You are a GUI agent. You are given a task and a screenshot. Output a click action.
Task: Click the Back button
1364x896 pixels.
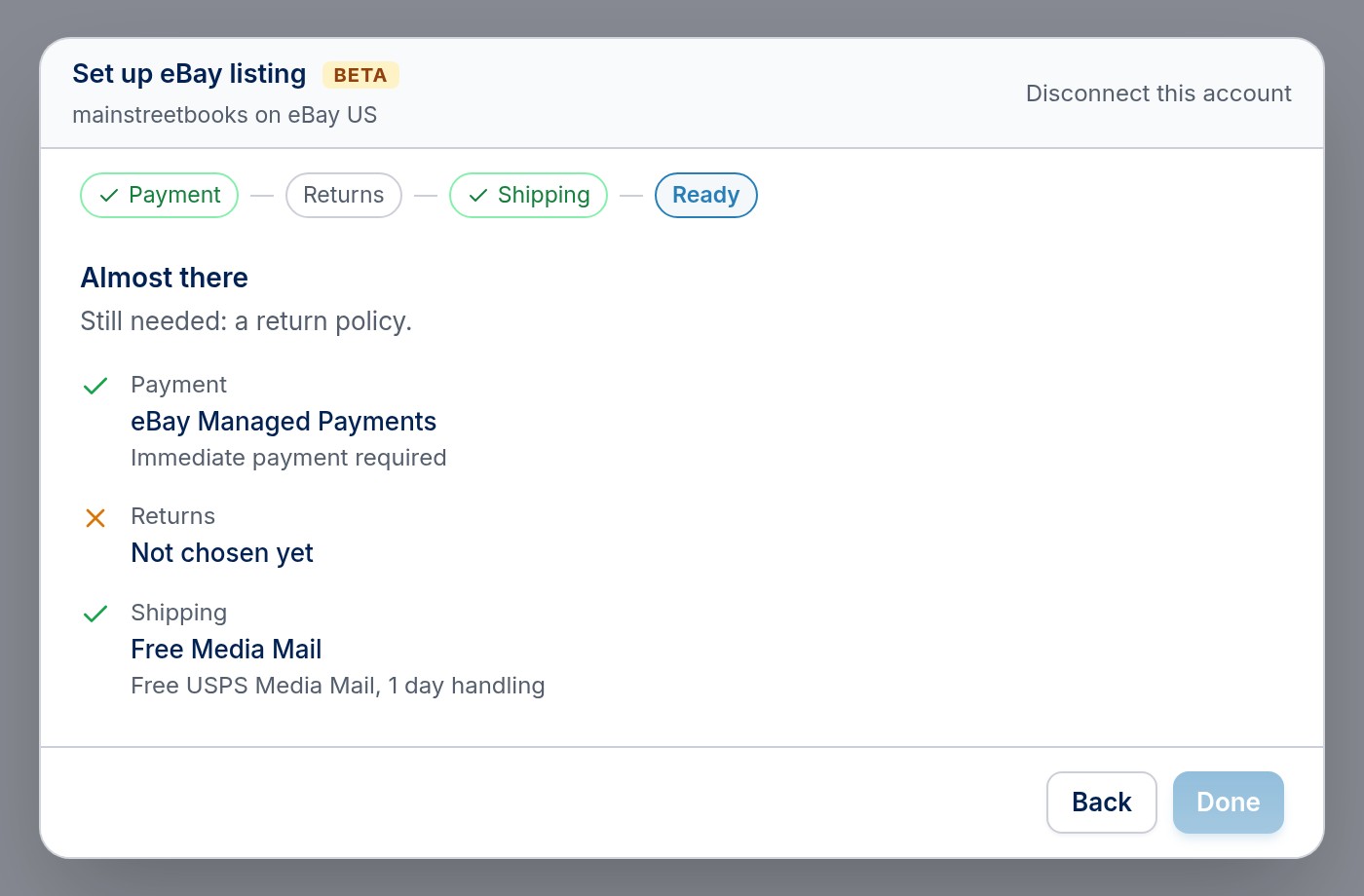[1102, 803]
